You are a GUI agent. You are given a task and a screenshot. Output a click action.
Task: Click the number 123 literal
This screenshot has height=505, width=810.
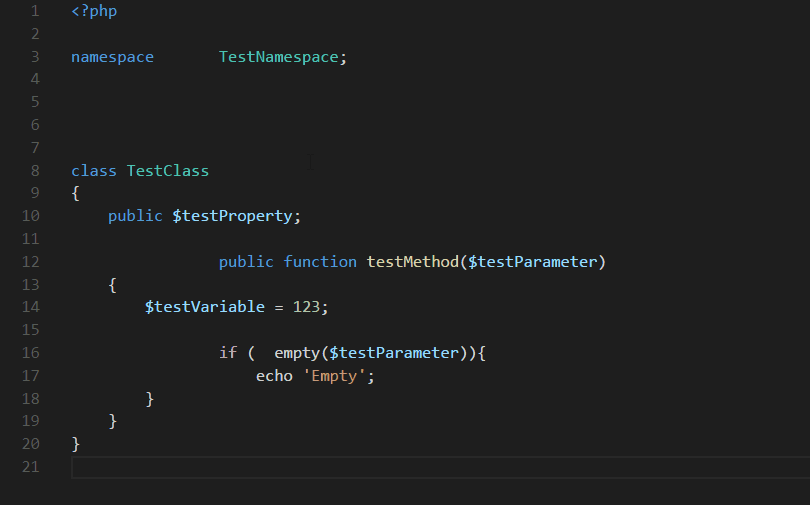click(306, 307)
